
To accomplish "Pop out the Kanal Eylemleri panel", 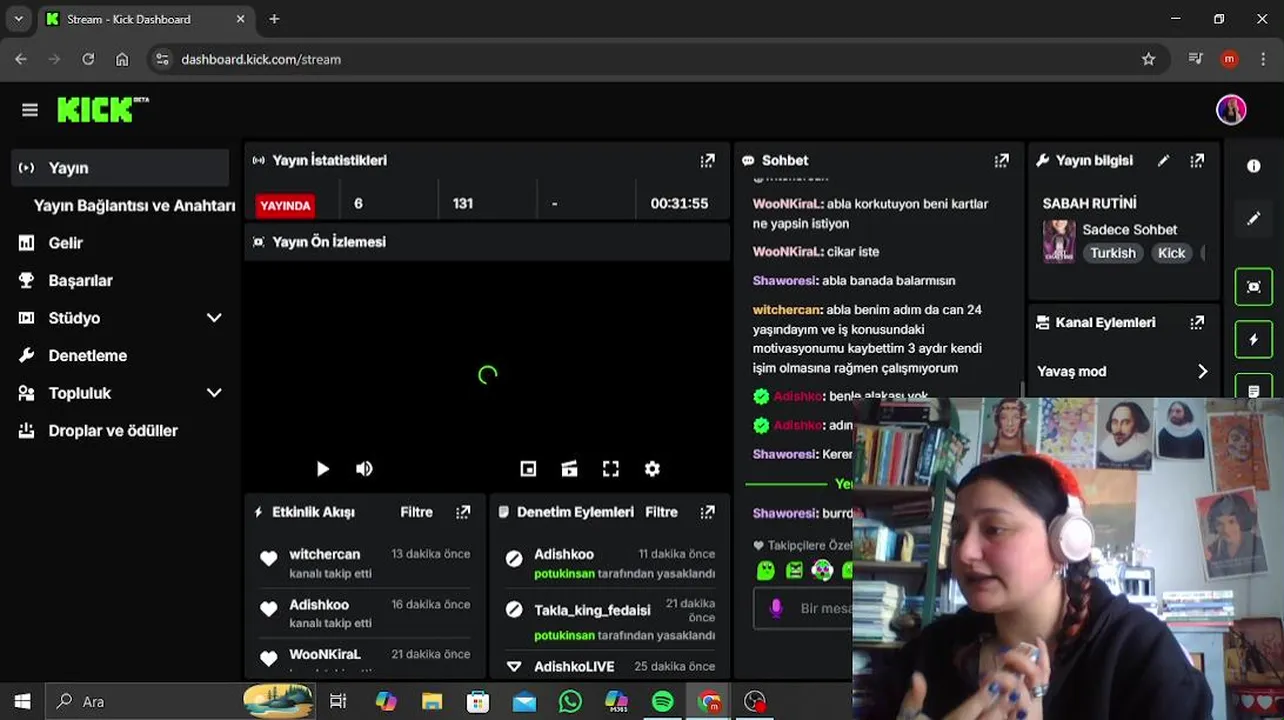I will (1197, 322).
